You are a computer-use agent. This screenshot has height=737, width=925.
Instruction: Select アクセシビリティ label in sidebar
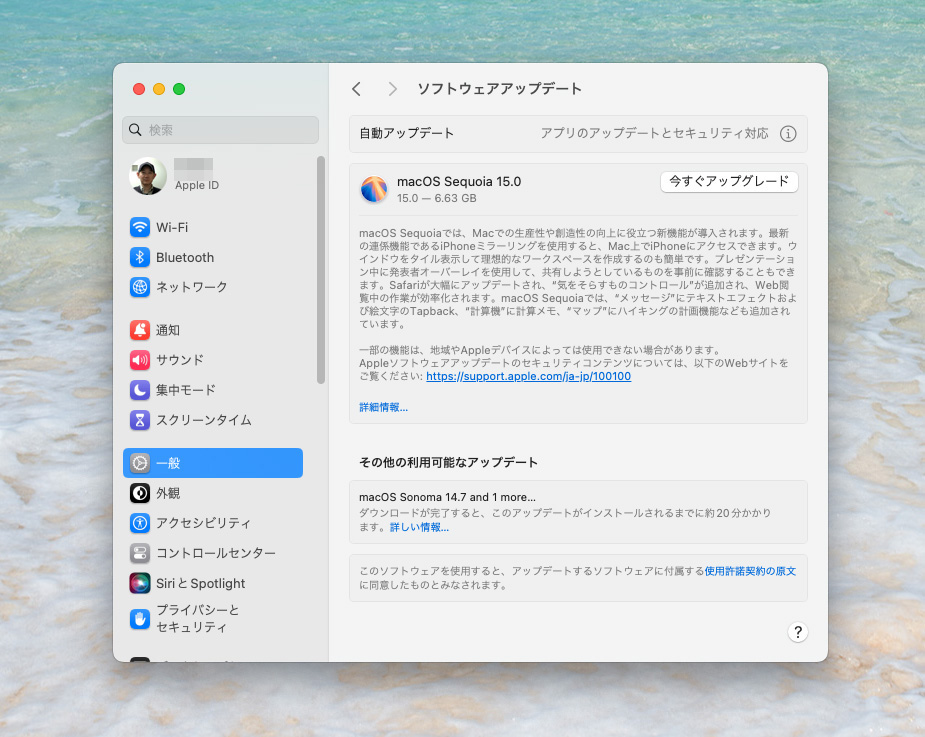(203, 523)
